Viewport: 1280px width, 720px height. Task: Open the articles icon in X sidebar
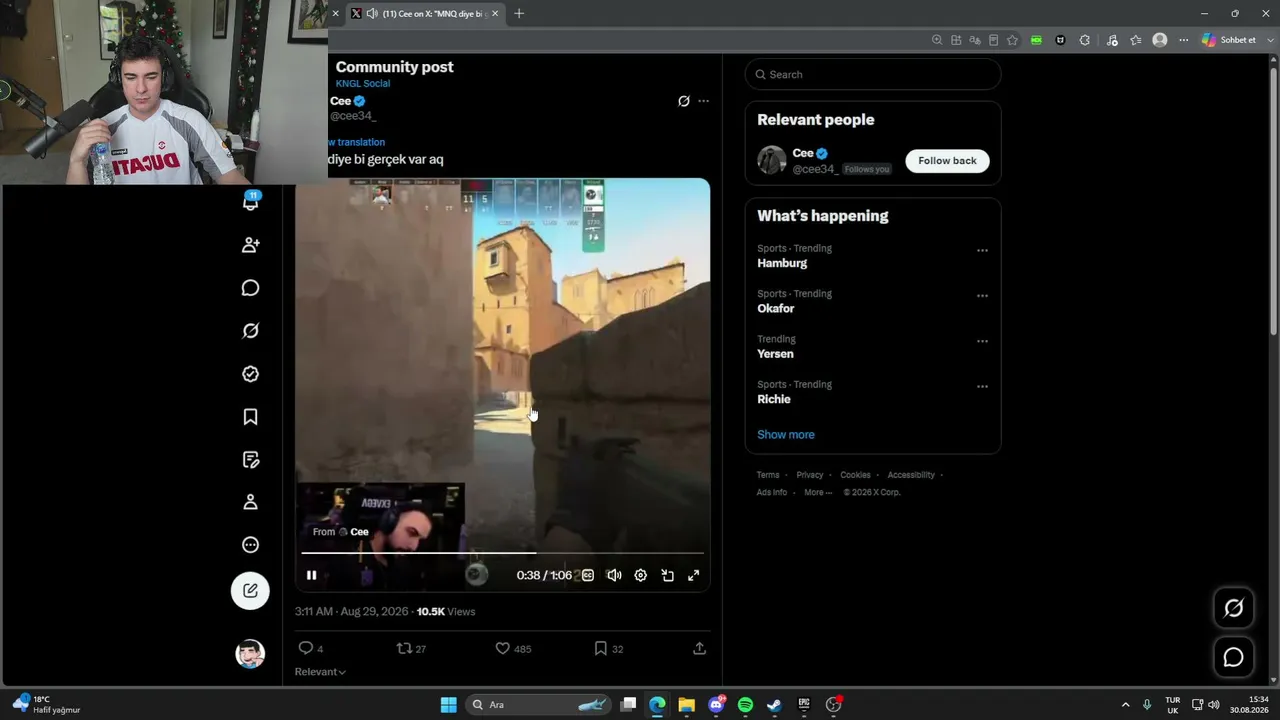251,460
